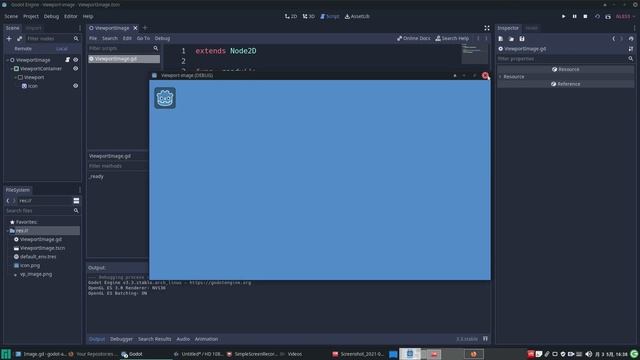
Task: Switch to the Node dock tab
Action: 531,28
